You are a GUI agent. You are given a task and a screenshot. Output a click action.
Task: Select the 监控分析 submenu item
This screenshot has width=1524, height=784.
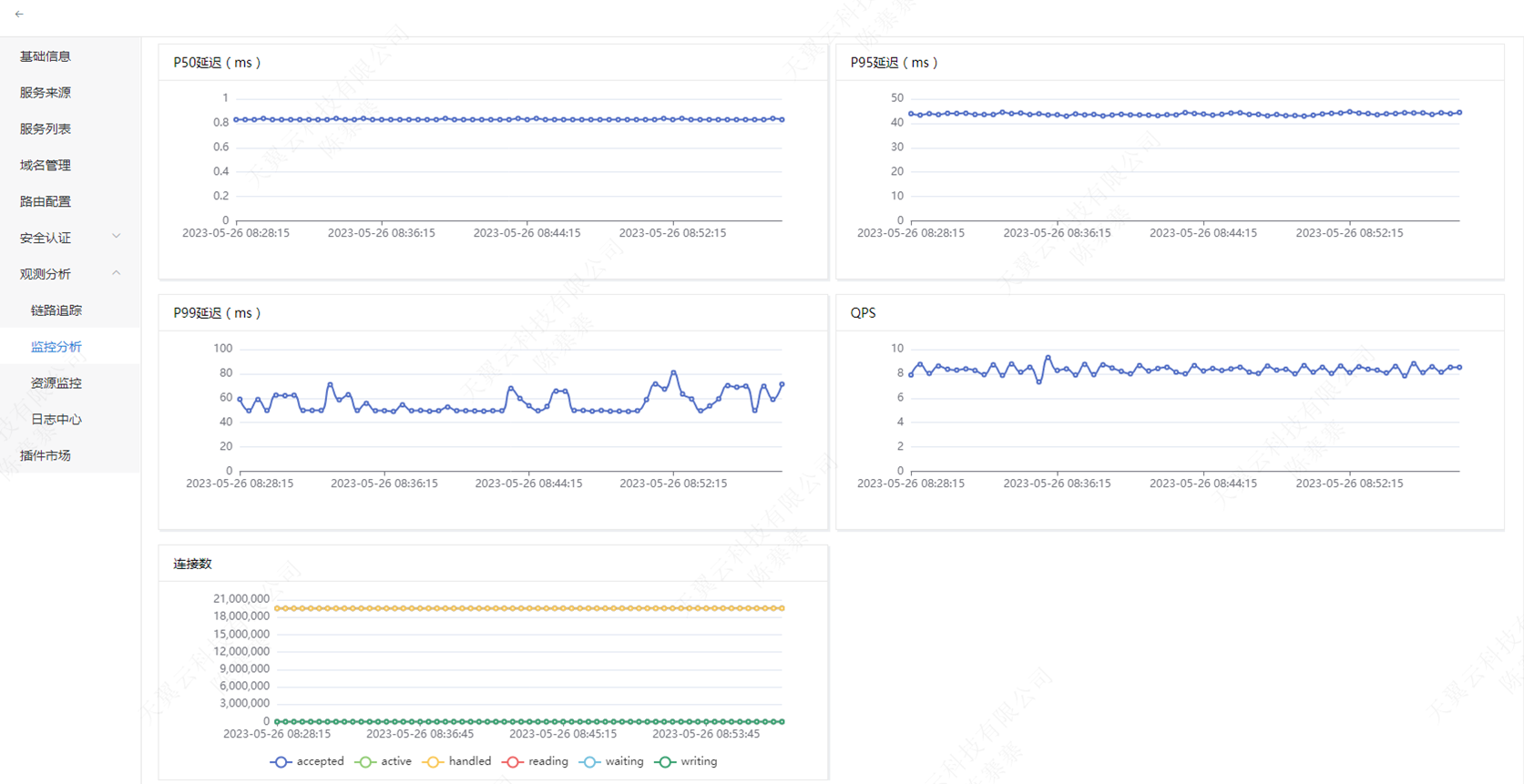56,347
